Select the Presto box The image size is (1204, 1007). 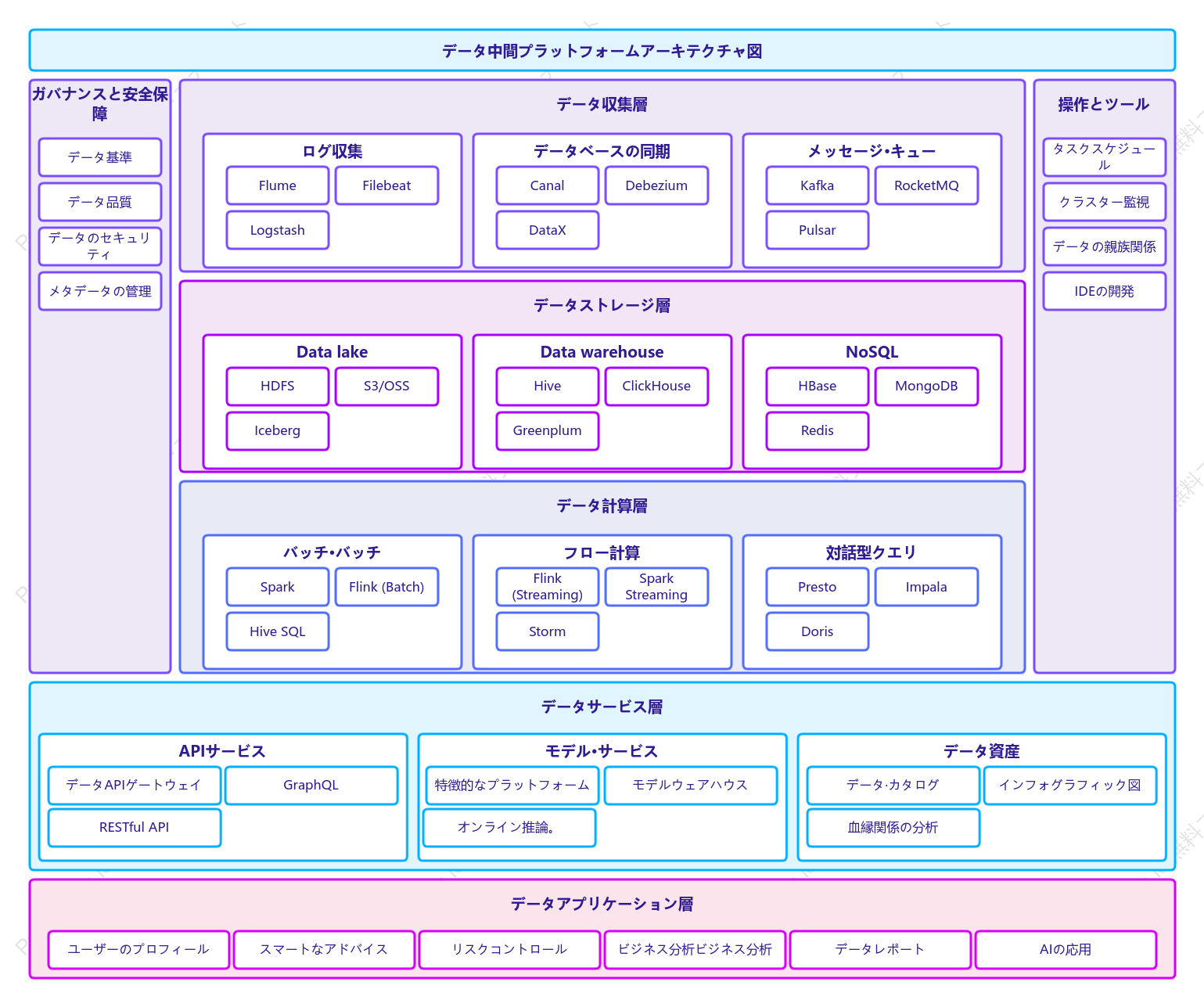[818, 587]
